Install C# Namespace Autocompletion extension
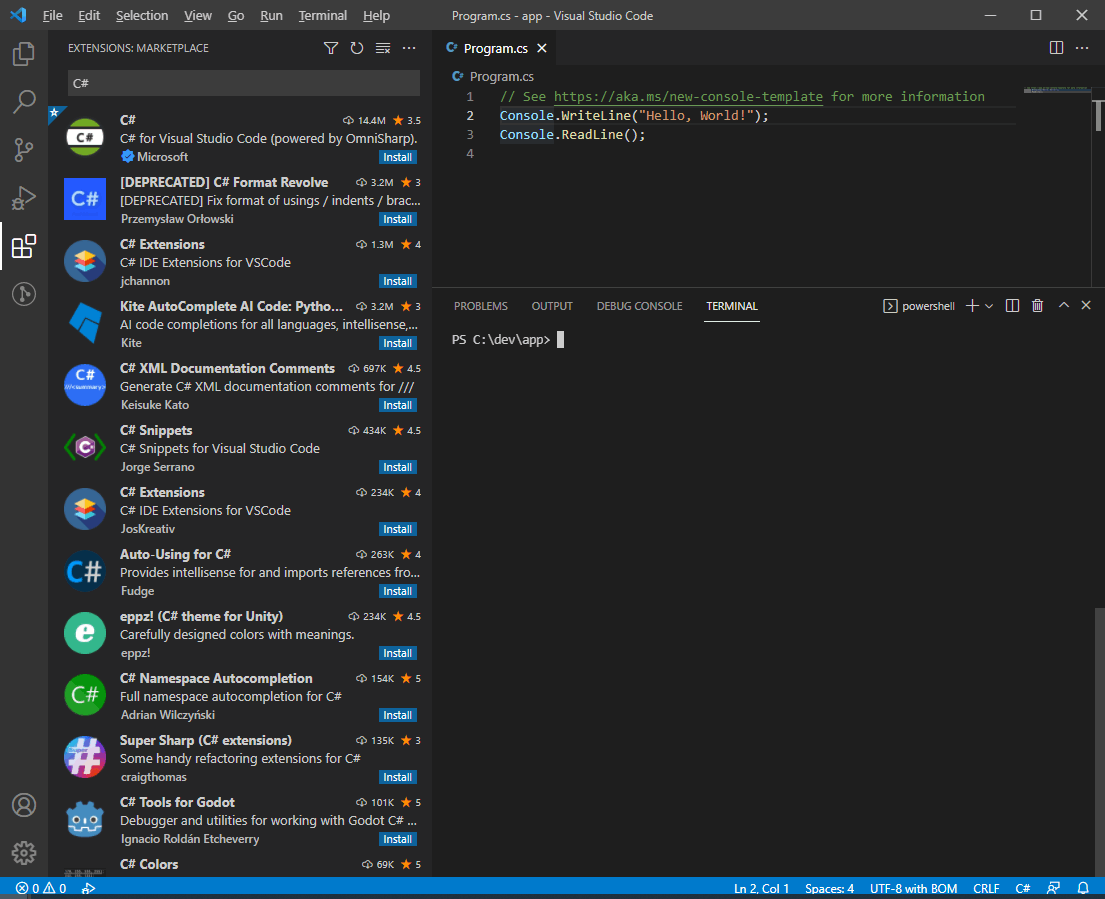Image resolution: width=1105 pixels, height=899 pixels. [397, 715]
